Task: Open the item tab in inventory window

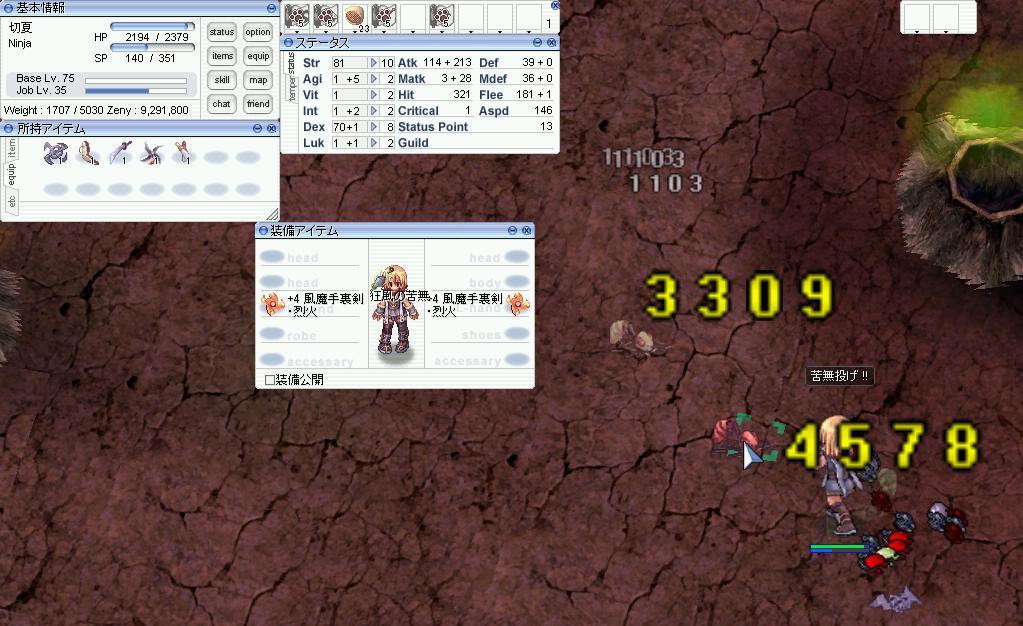Action: point(12,148)
